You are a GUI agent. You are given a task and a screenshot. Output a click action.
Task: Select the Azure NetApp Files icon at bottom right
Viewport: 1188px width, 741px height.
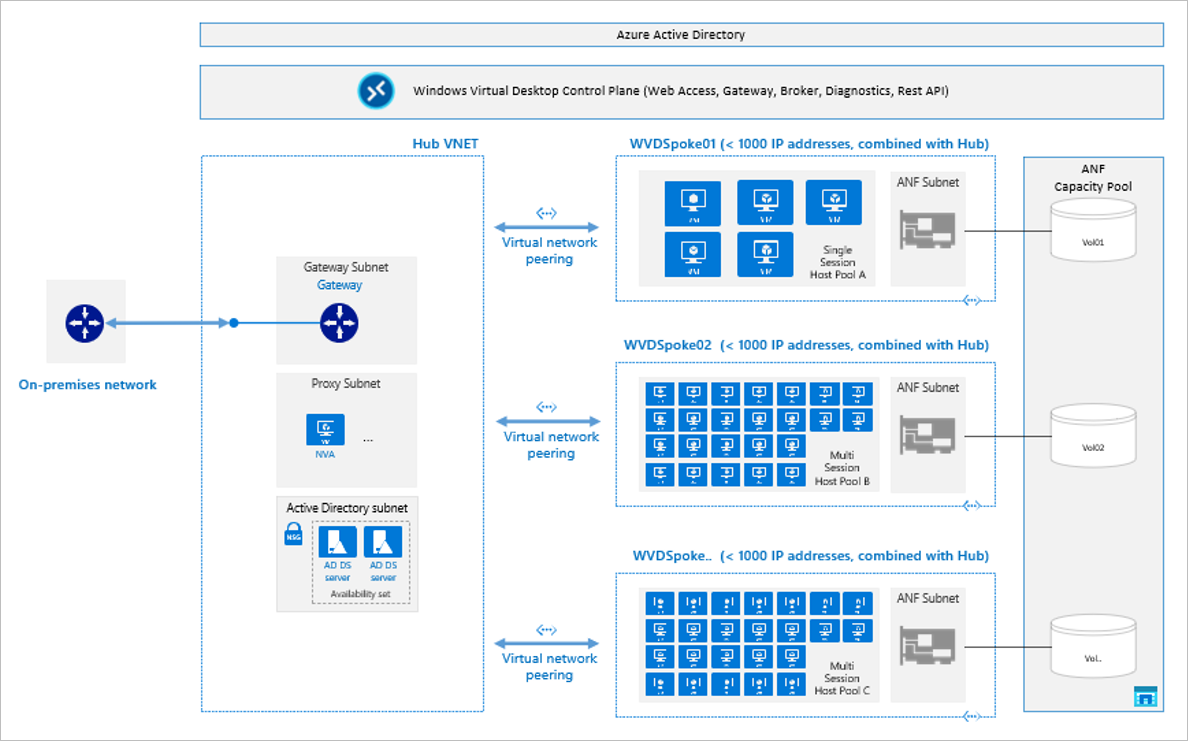1144,697
